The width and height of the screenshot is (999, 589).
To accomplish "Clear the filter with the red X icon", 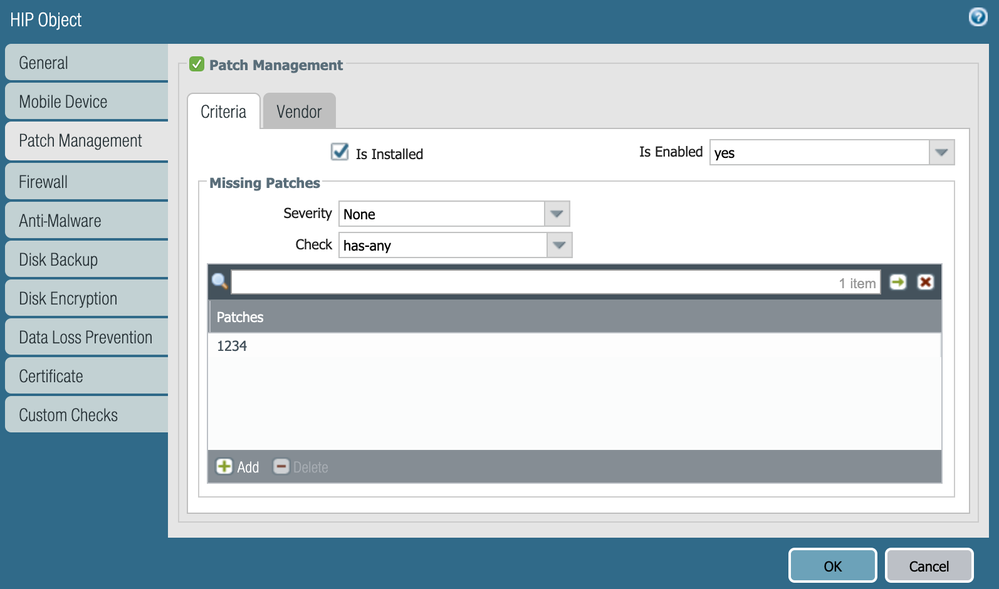I will click(x=925, y=282).
